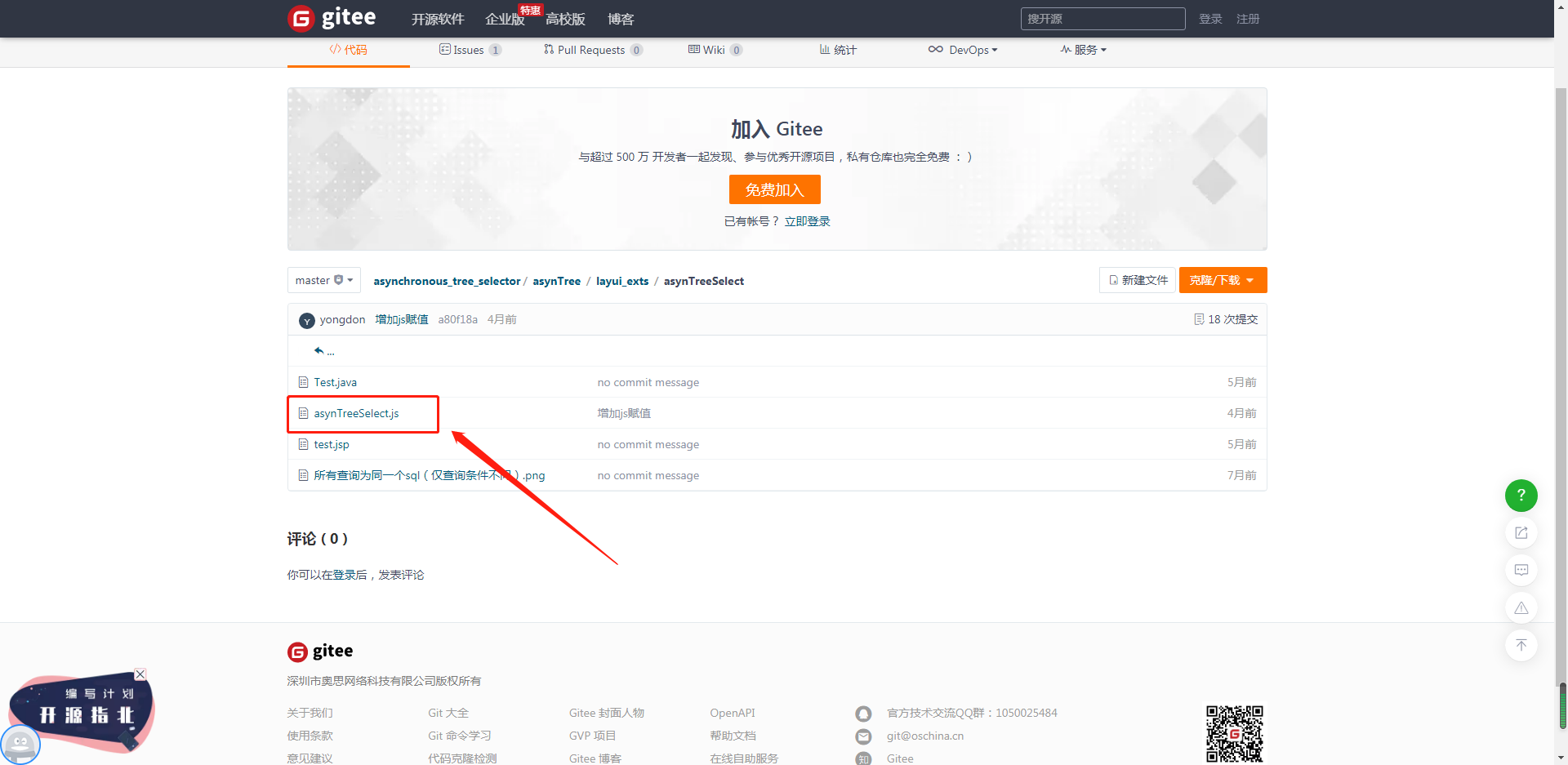1568x765 pixels.
Task: Focus the 搜开源 search field
Action: (x=1102, y=19)
